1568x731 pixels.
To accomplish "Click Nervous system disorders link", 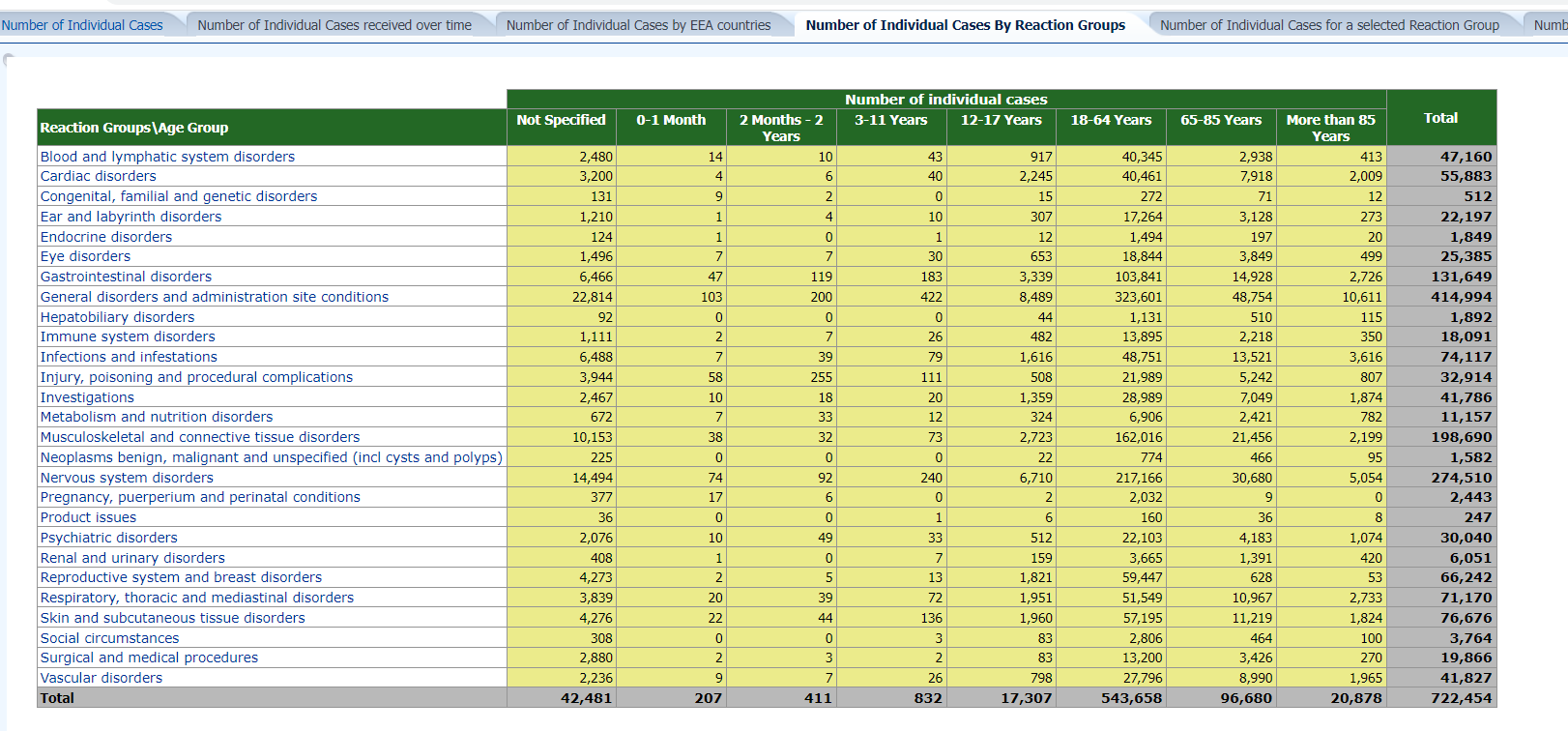I will pos(127,478).
